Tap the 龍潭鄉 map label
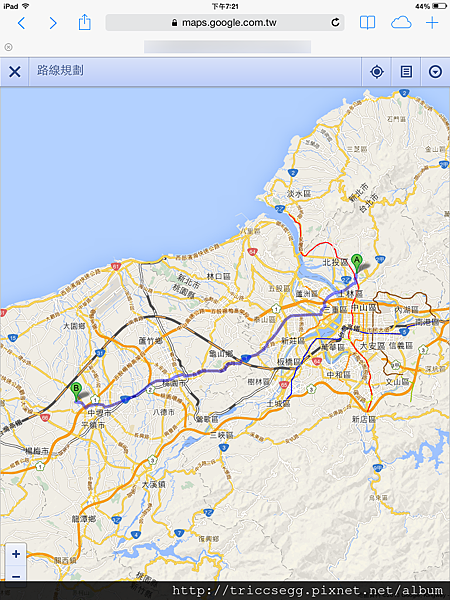The image size is (450, 600). click(84, 519)
